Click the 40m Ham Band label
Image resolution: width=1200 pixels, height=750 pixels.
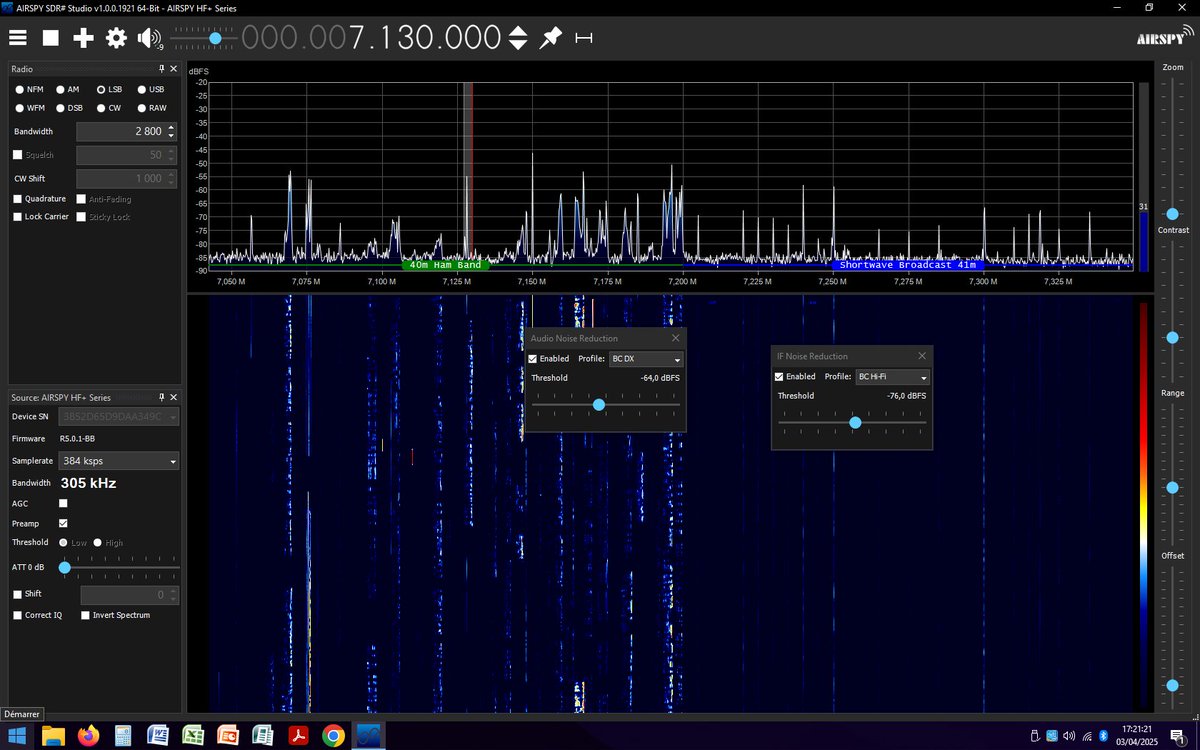[x=447, y=265]
